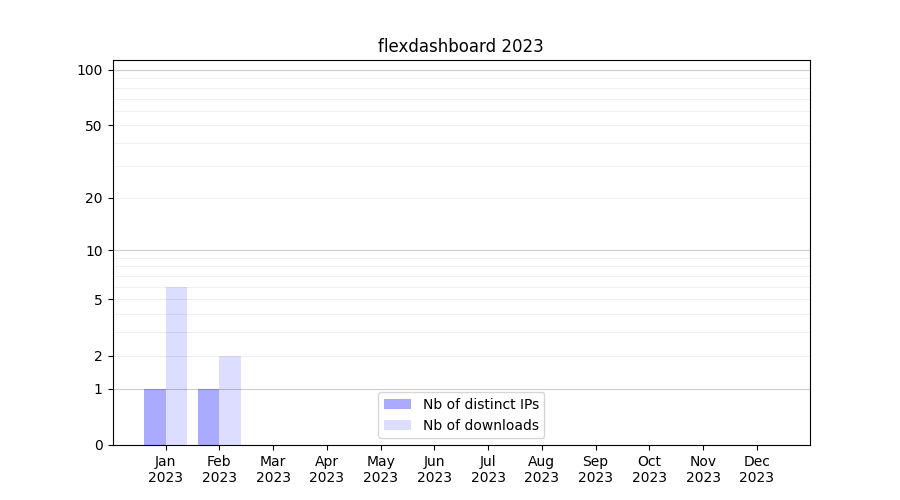This screenshot has width=900, height=500.
Task: Select the January distinct IPs bar
Action: coord(155,417)
